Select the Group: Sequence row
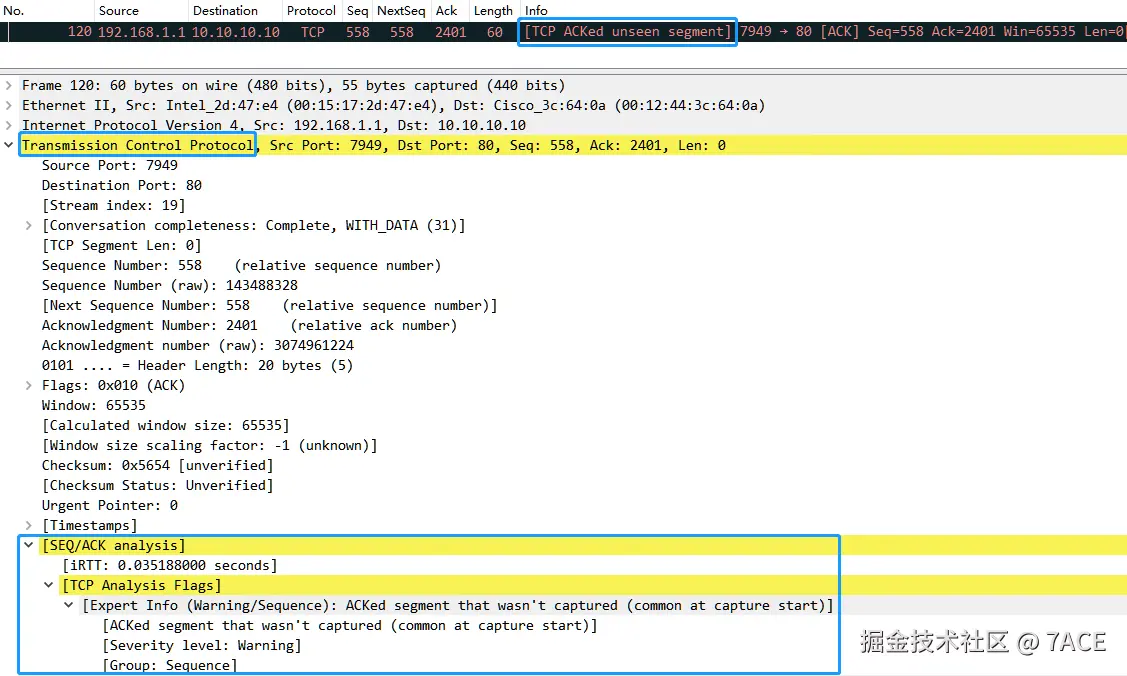The image size is (1127, 676). click(x=170, y=666)
